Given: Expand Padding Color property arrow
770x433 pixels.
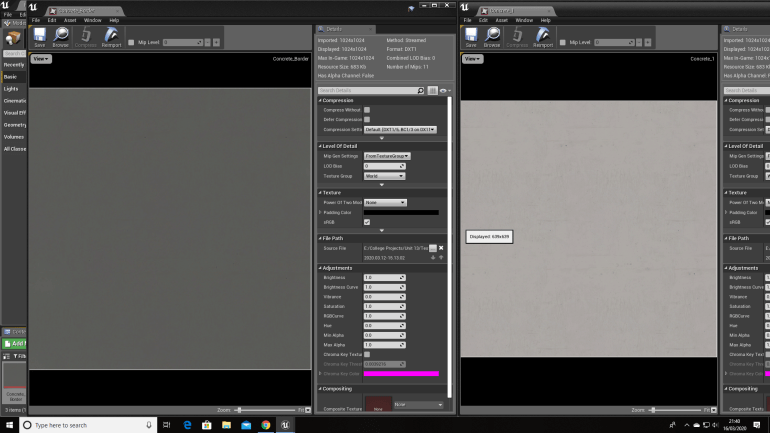Looking at the screenshot, I should click(x=320, y=213).
